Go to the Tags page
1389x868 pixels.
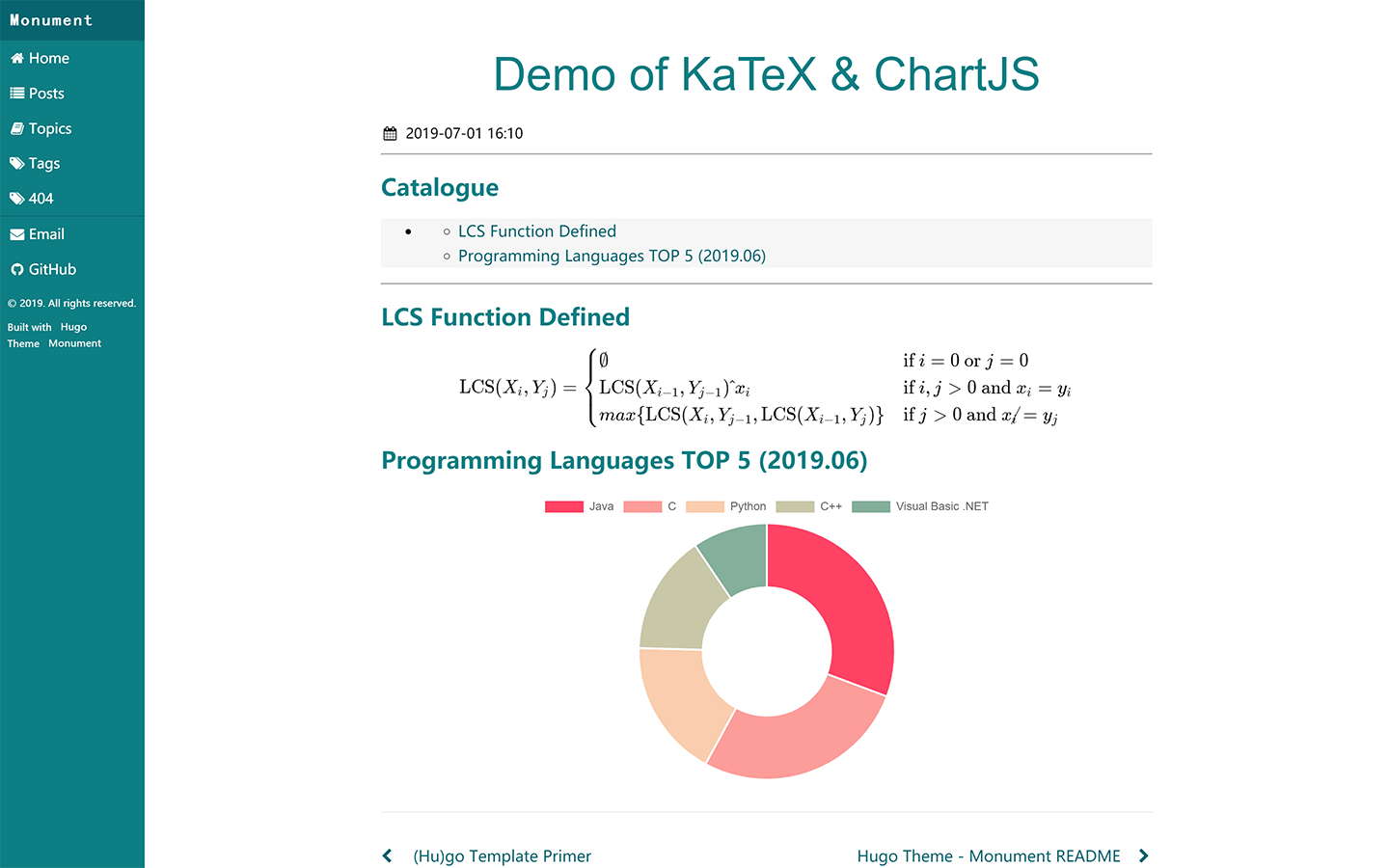click(72, 164)
